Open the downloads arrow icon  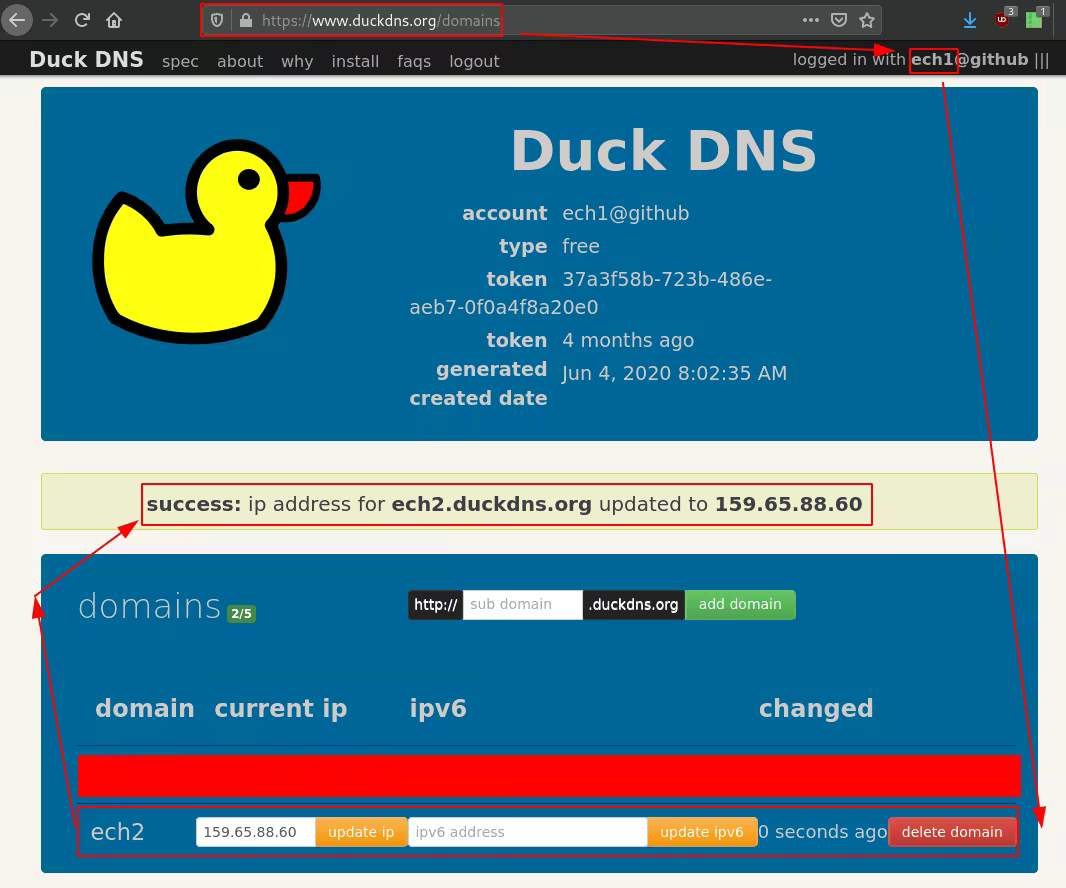point(970,20)
